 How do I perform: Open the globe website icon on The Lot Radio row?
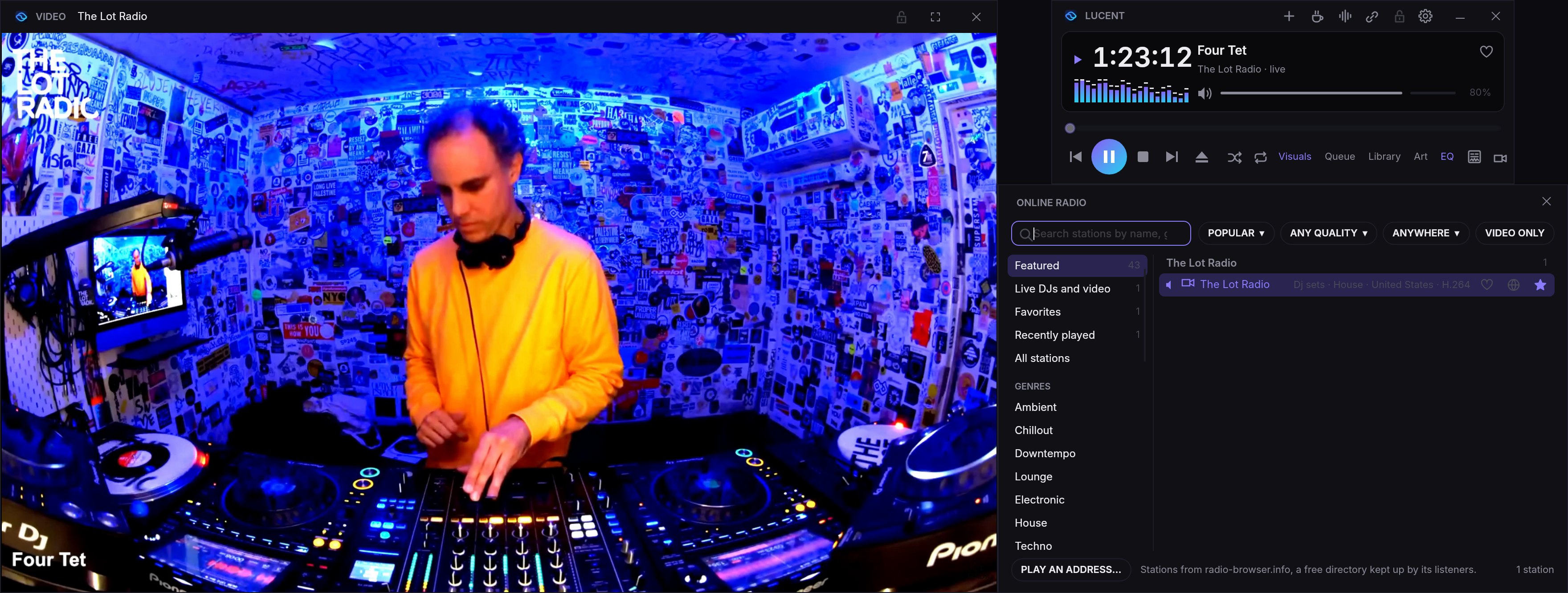(x=1513, y=284)
